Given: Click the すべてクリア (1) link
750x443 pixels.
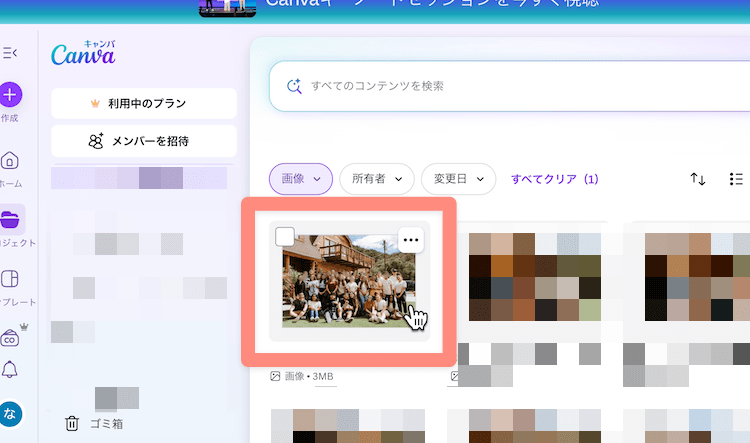Looking at the screenshot, I should click(x=554, y=179).
